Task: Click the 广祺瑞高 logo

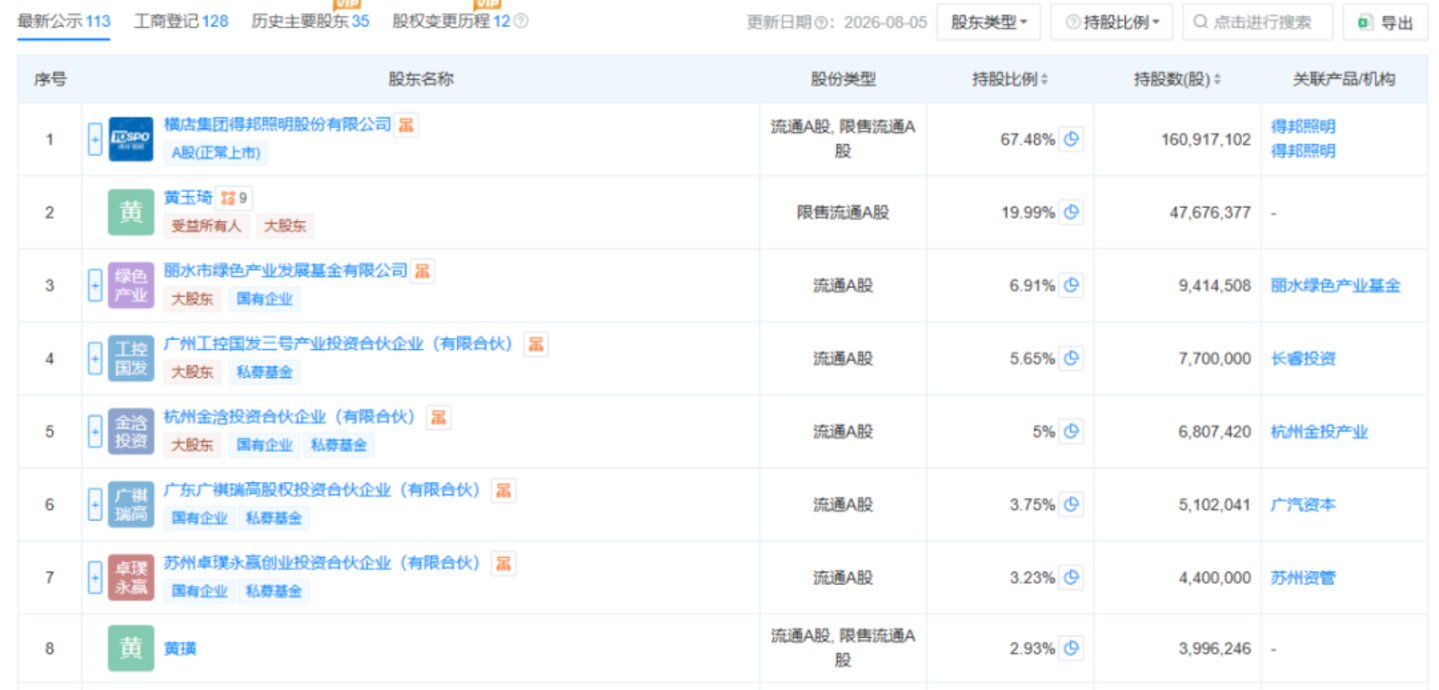Action: click(x=131, y=504)
